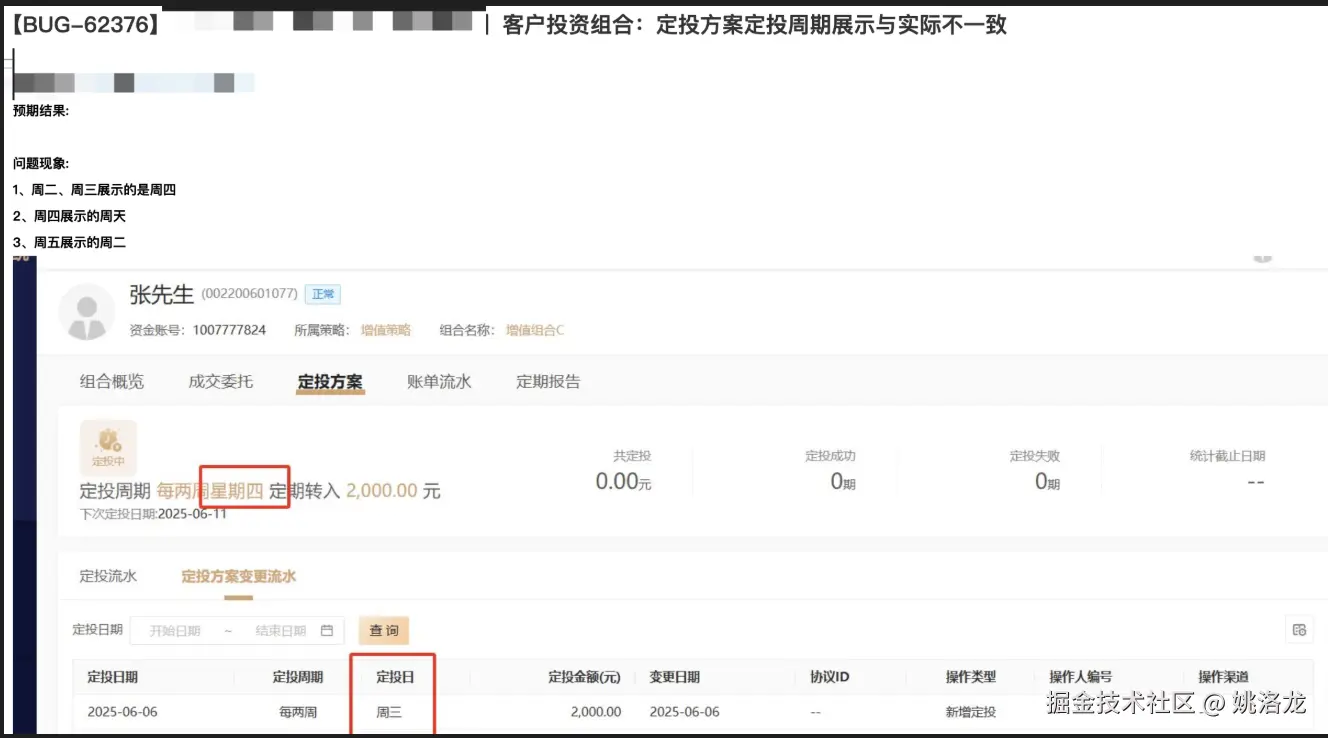Screen dimensions: 1328x738
Task: Click the 变更日期 column header
Action: 675,677
